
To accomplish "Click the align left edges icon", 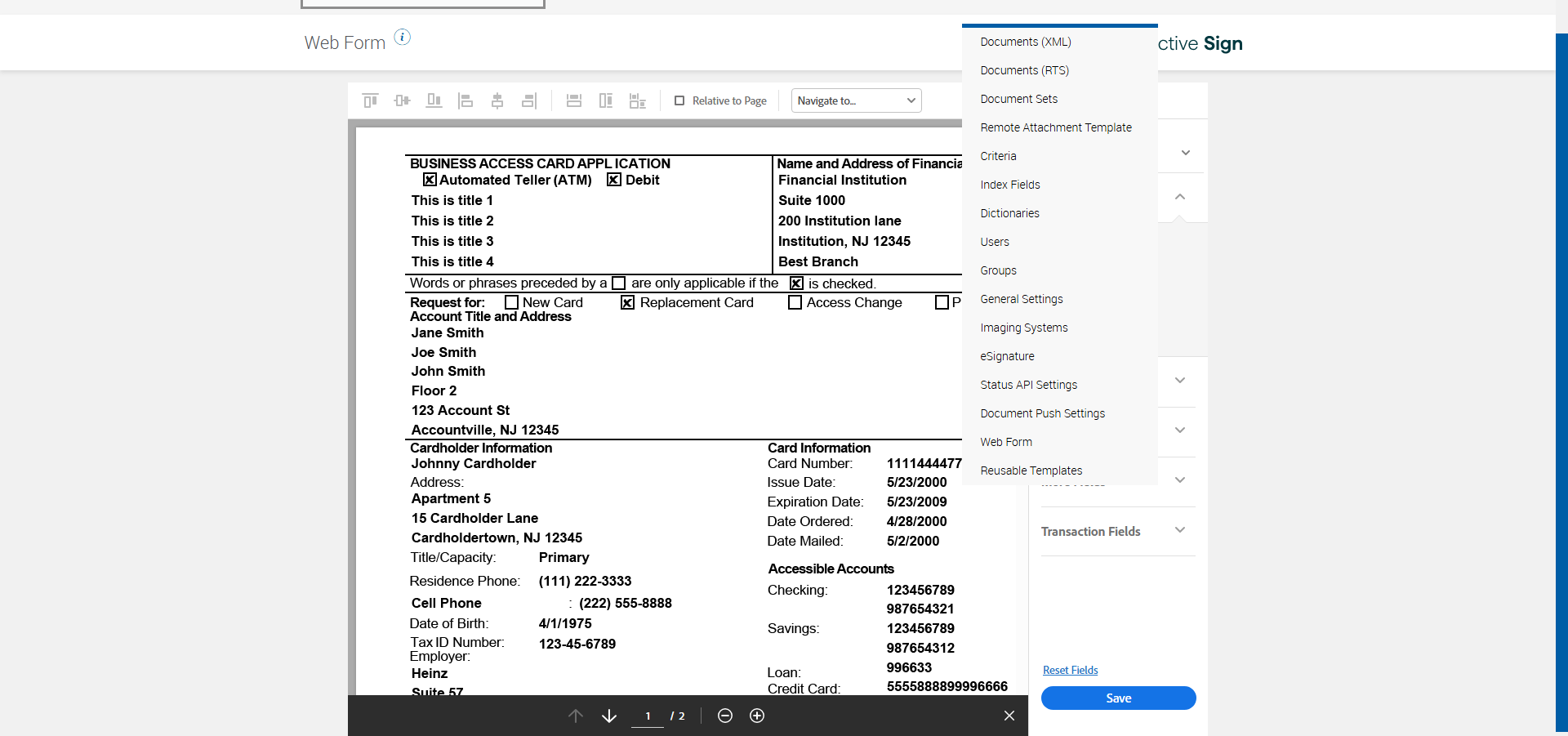I will coord(465,100).
